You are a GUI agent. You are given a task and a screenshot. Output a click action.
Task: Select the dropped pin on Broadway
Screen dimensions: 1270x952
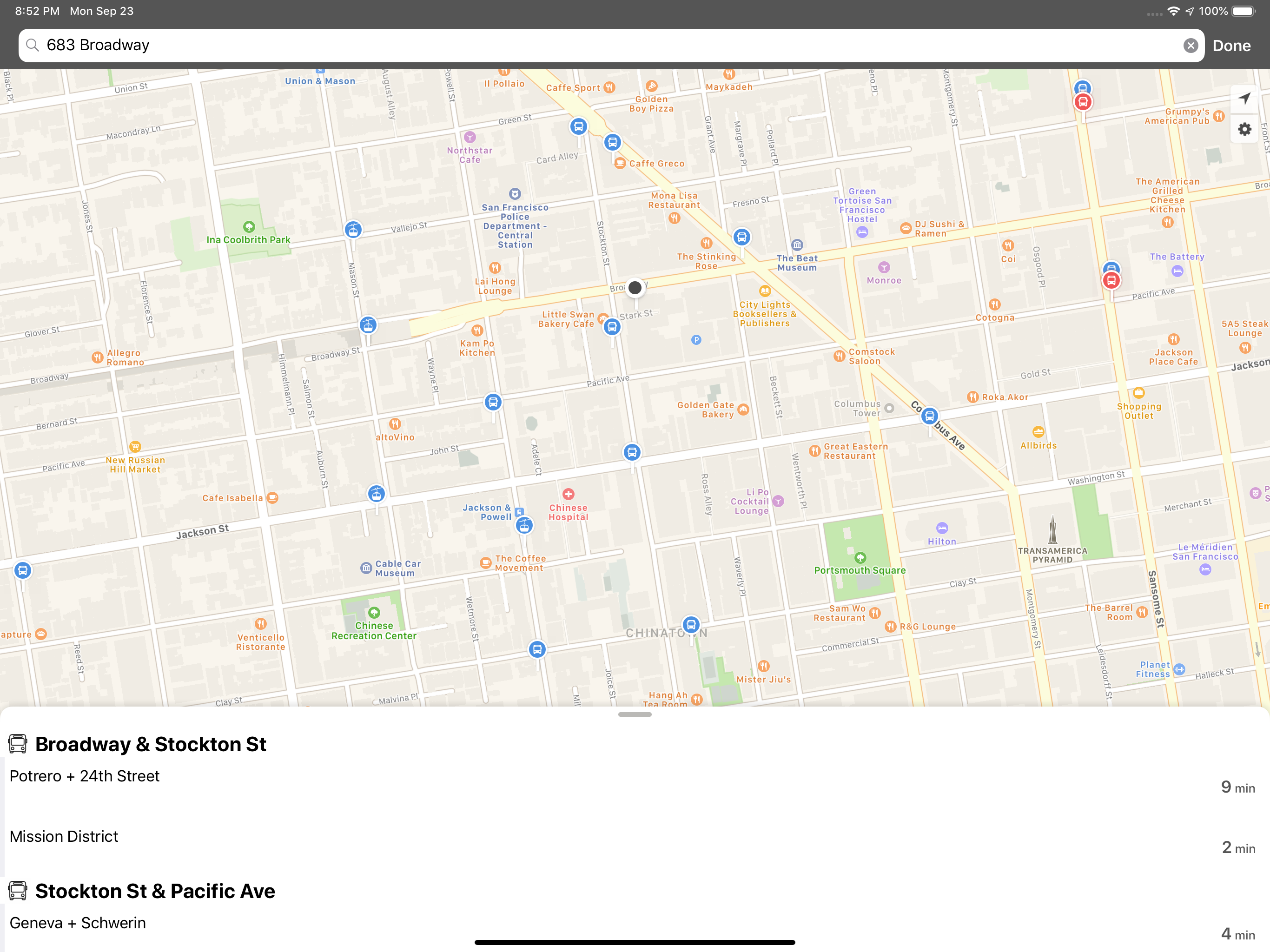tap(635, 288)
